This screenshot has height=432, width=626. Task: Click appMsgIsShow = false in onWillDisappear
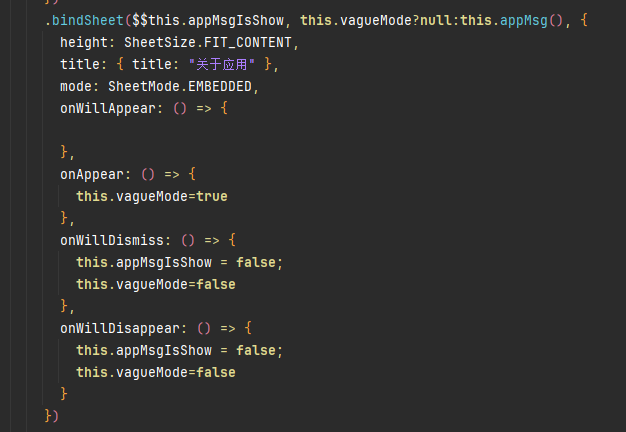tap(179, 351)
